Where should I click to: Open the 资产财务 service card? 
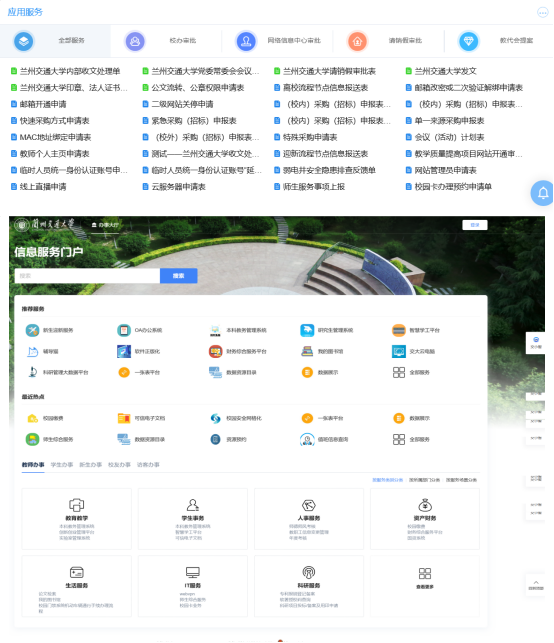(x=425, y=519)
